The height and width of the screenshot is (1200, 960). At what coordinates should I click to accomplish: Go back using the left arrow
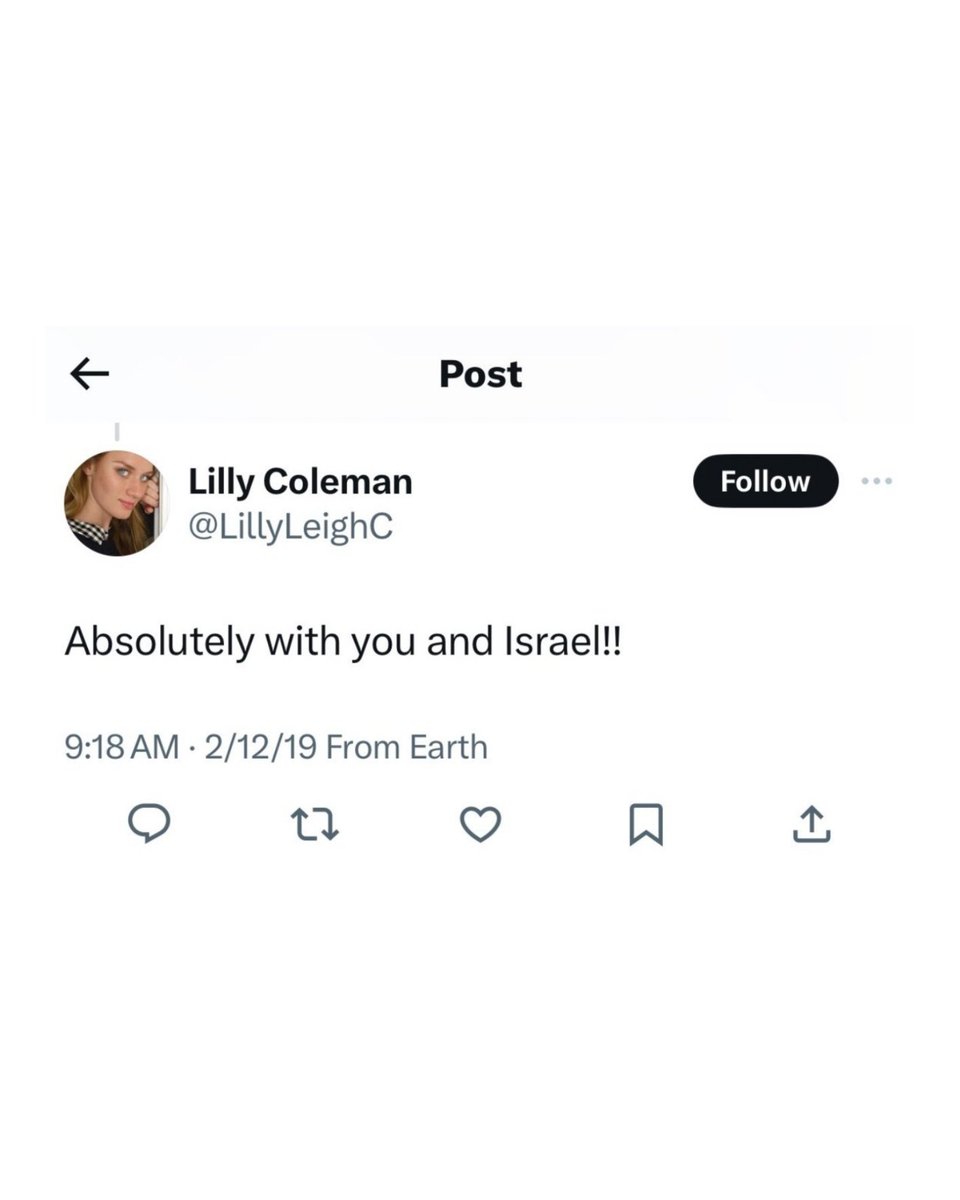(x=89, y=374)
